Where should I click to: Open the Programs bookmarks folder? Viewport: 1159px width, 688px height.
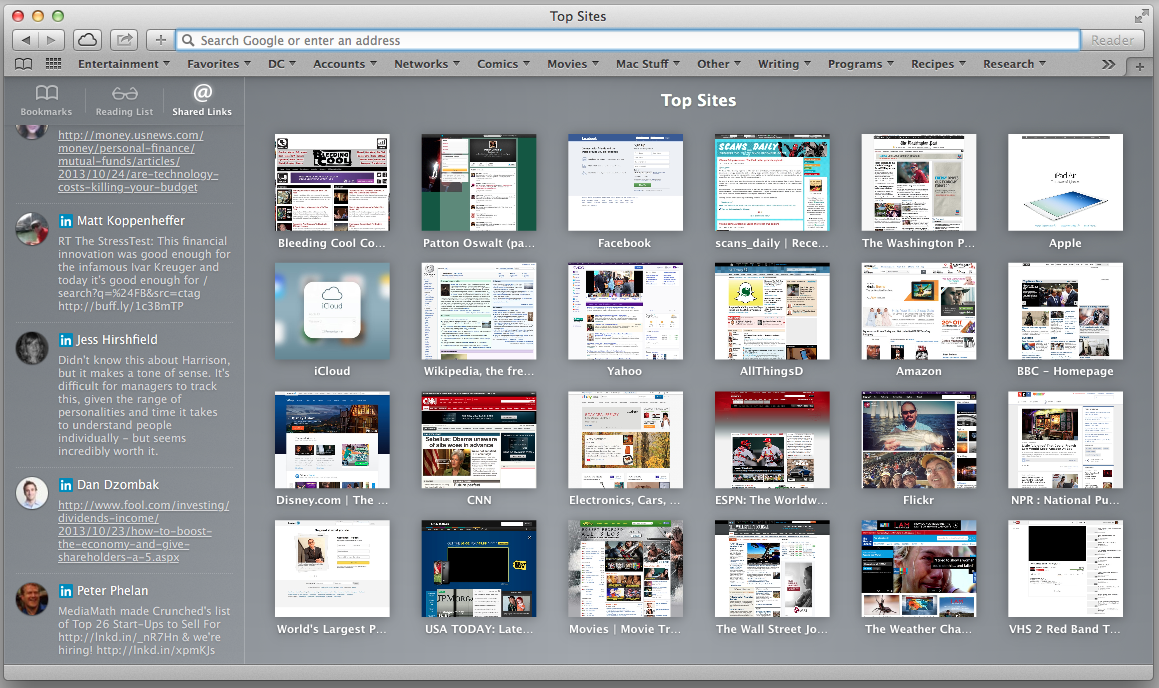coord(860,64)
